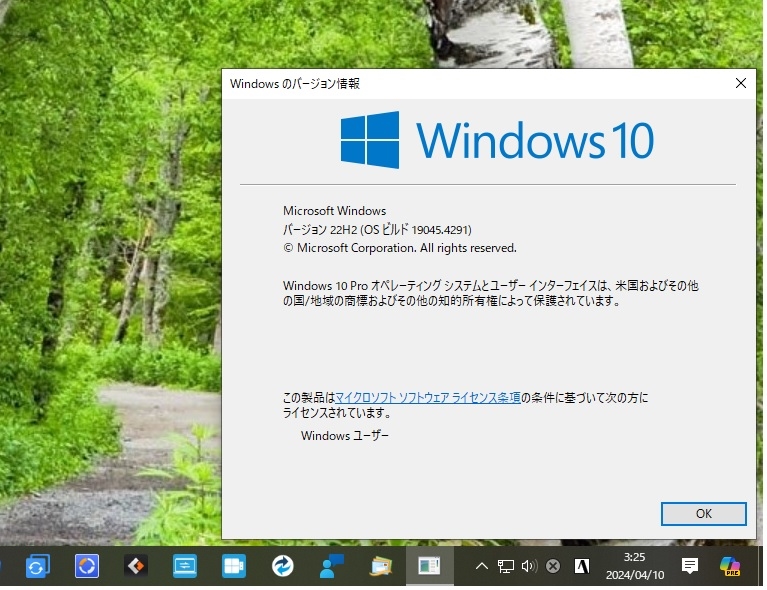Click the Windows 10 logo in the dialog

(497, 140)
